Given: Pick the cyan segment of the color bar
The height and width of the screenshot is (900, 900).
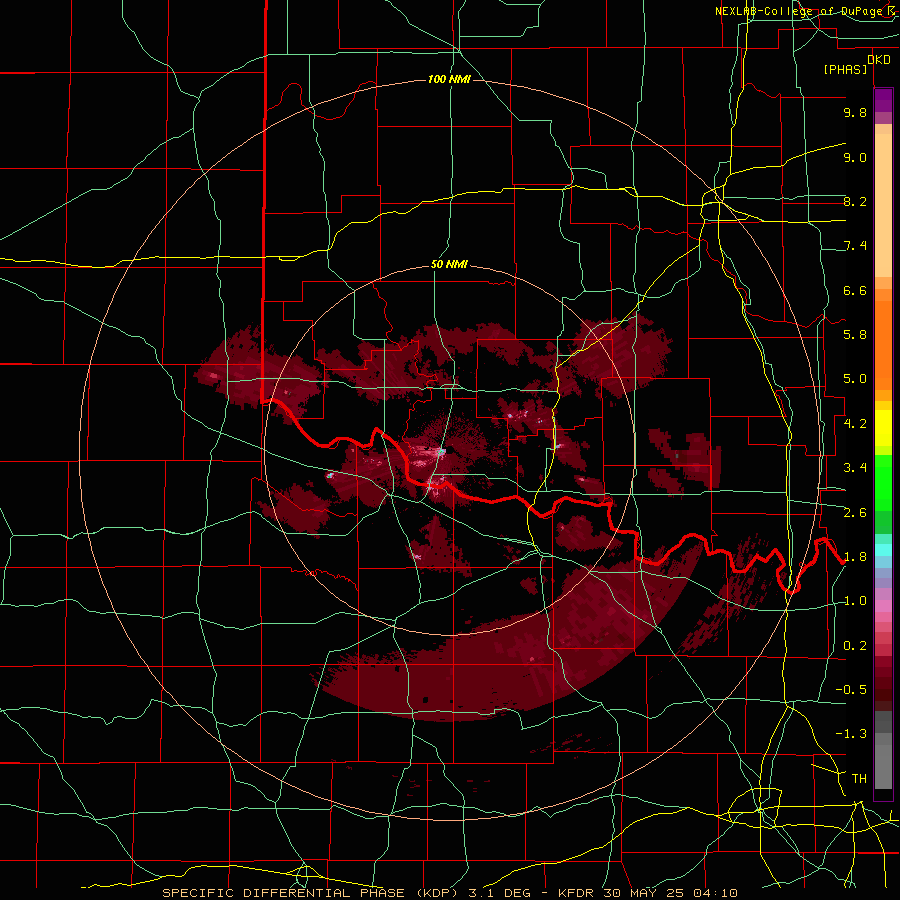Looking at the screenshot, I should coord(883,549).
